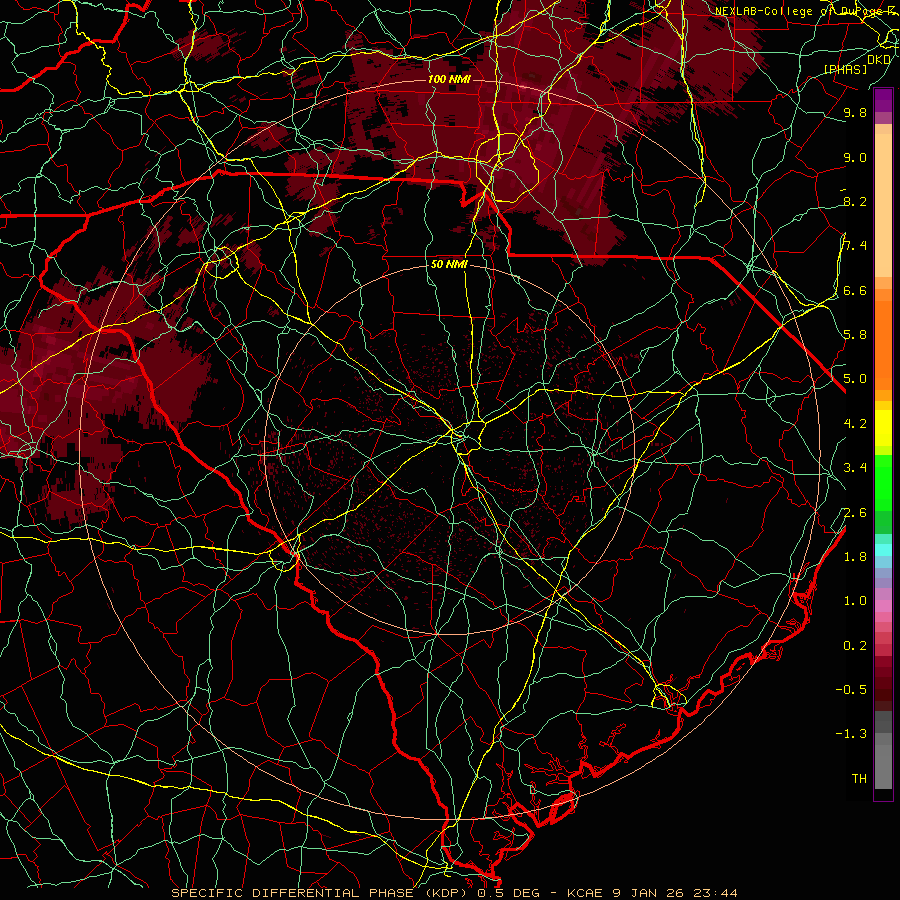Click the 2.6 value on the color scale
This screenshot has height=900, width=900.
point(855,512)
